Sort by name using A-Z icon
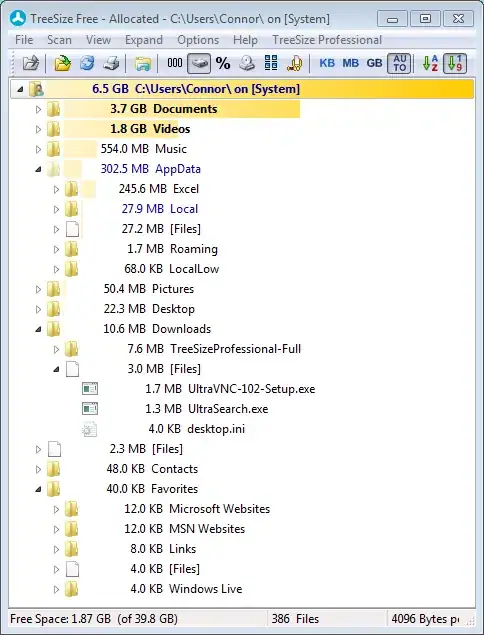The image size is (484, 635). pos(430,64)
